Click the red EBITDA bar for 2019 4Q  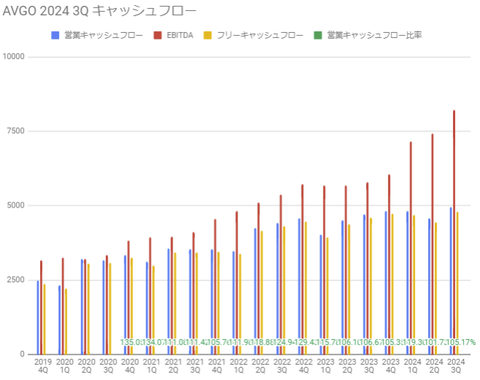[41, 307]
